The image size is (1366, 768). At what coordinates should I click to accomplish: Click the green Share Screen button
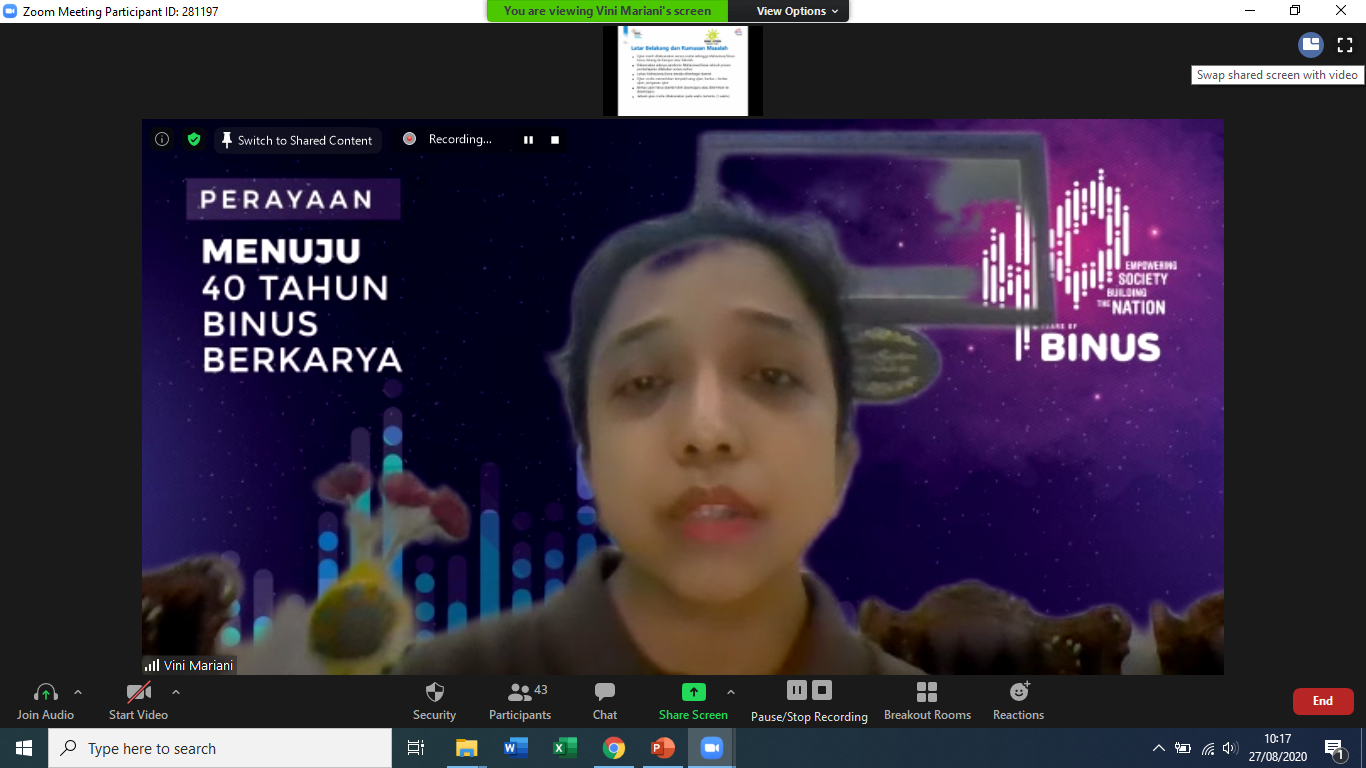pyautogui.click(x=693, y=701)
